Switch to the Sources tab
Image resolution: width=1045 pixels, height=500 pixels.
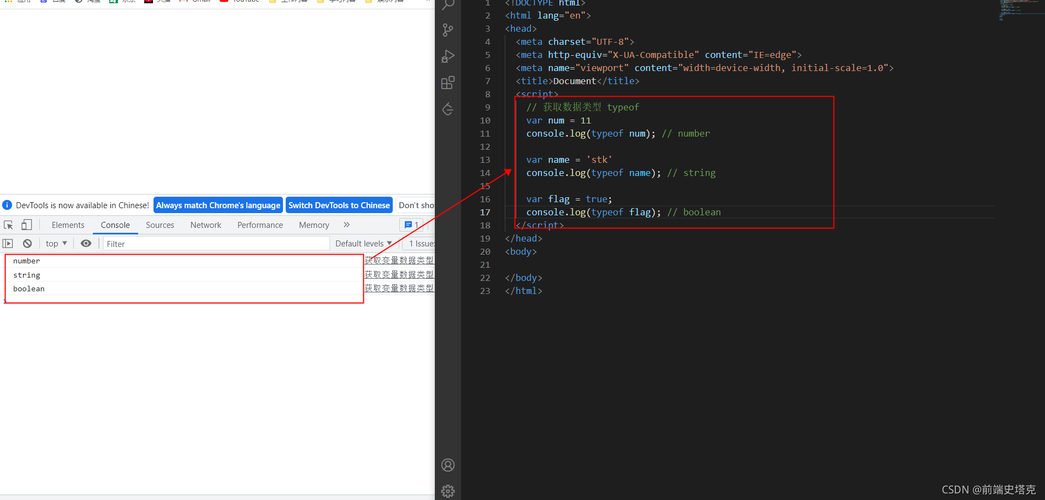[160, 225]
